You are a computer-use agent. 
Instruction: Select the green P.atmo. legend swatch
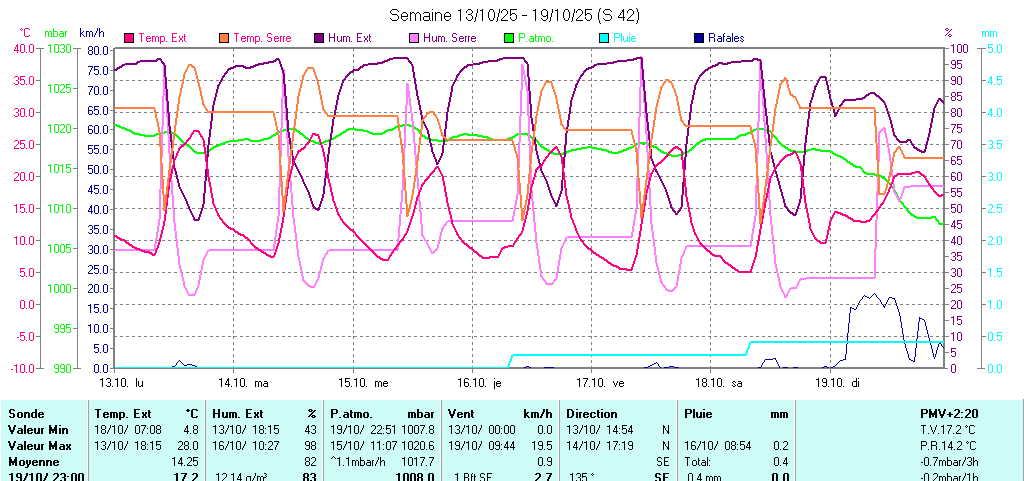(x=509, y=38)
